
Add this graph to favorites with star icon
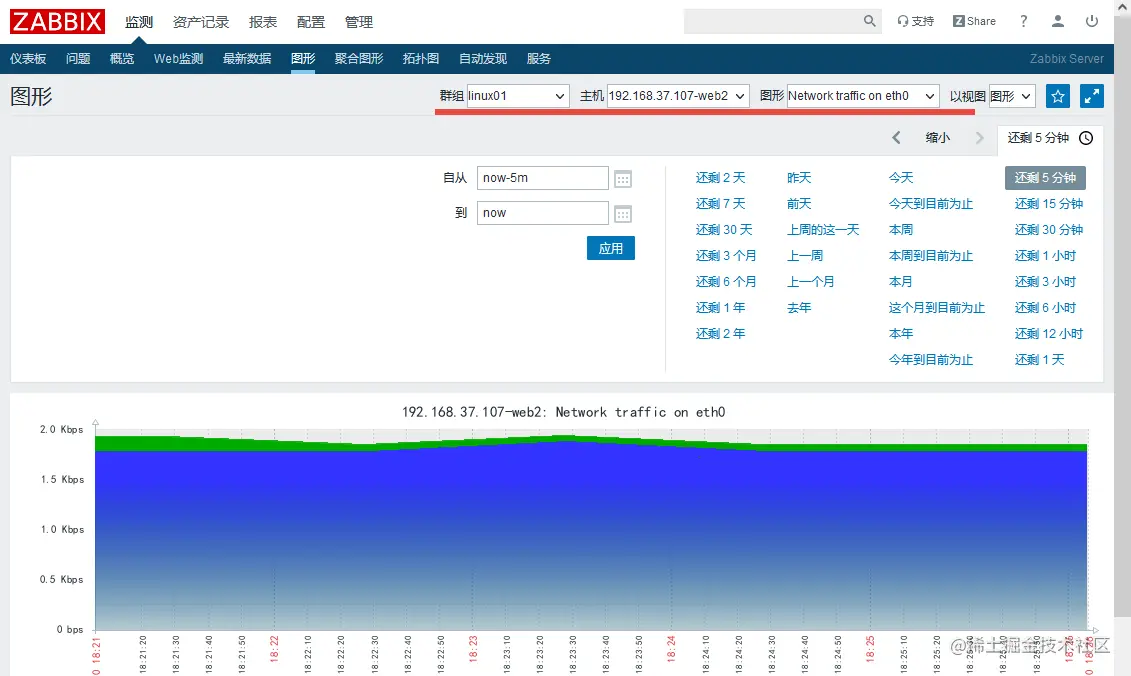(x=1057, y=96)
